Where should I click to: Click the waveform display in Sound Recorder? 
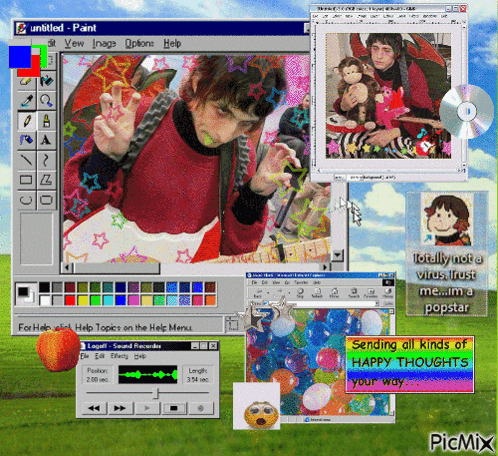(148, 375)
